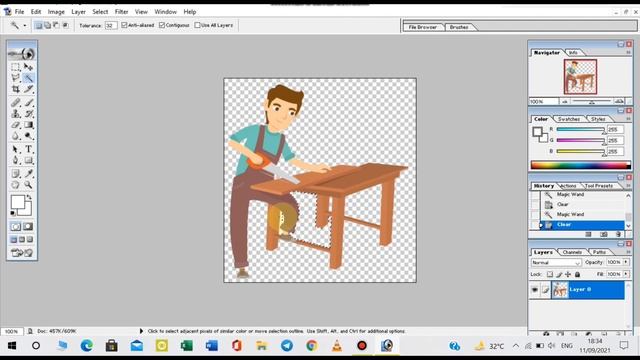The height and width of the screenshot is (360, 640).
Task: Enable Lock image pixels
Action: [x=559, y=274]
